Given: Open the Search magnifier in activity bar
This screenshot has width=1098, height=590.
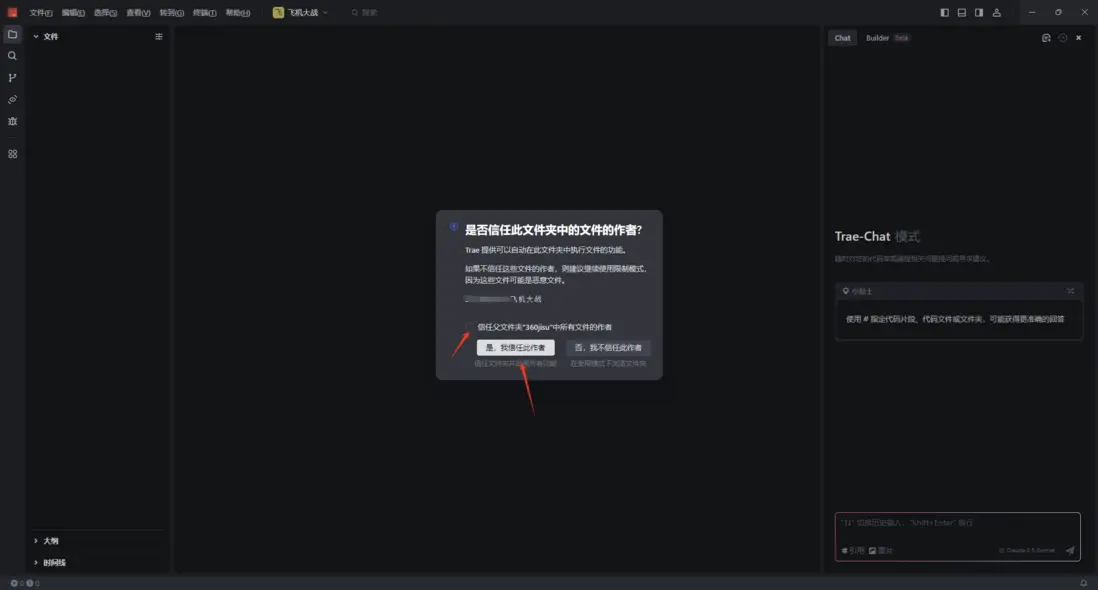Looking at the screenshot, I should tap(13, 56).
